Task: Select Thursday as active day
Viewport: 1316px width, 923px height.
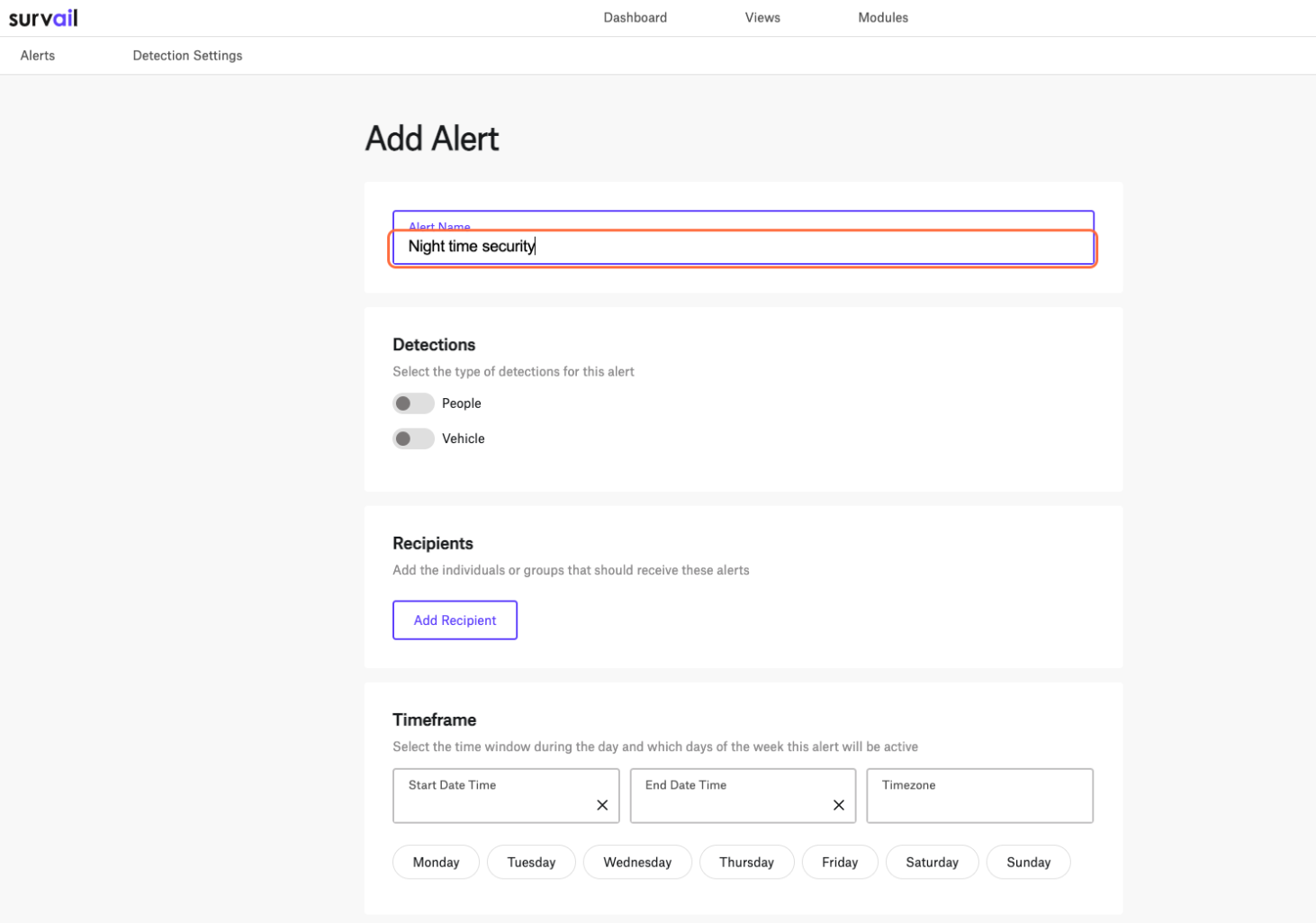Action: (x=746, y=862)
